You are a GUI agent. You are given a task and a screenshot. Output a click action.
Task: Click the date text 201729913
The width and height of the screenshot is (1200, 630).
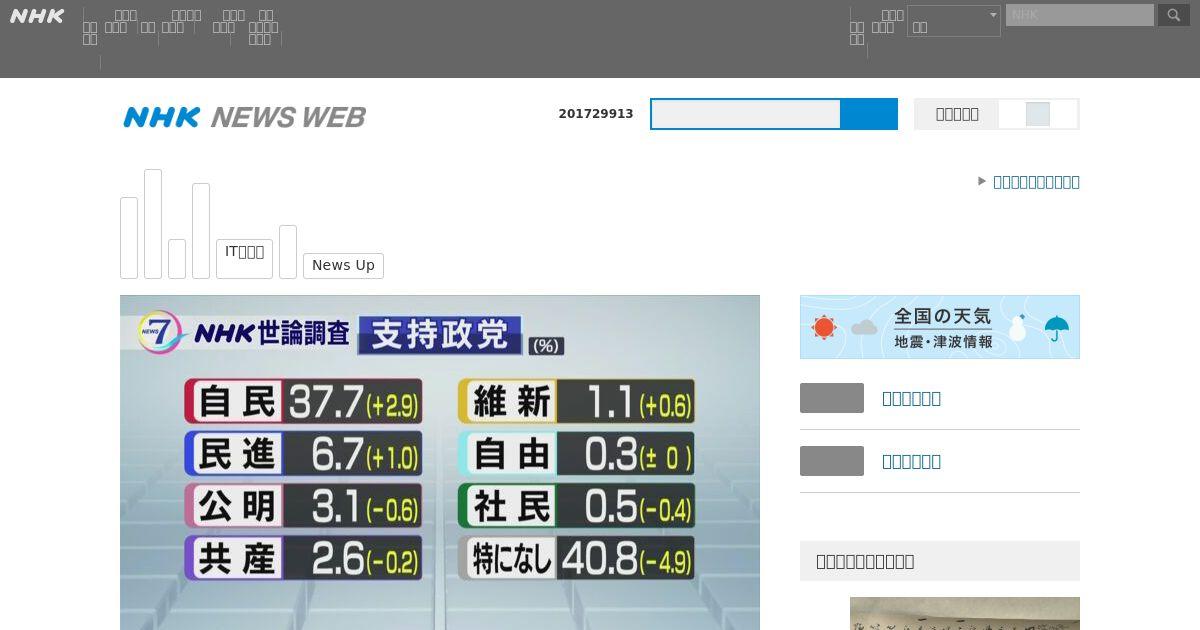[596, 114]
